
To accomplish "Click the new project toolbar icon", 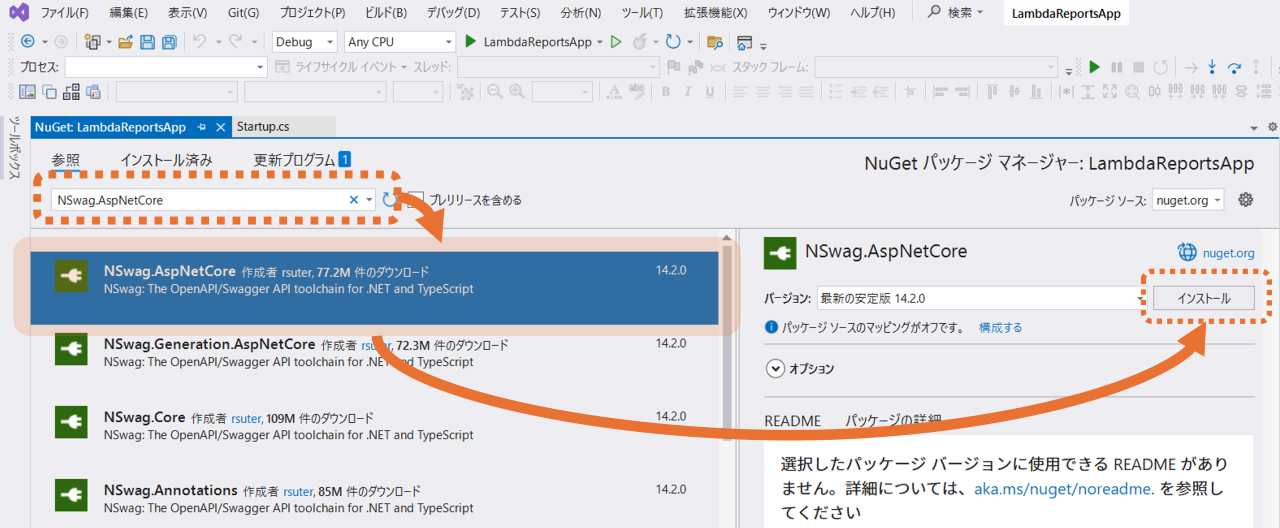I will (92, 42).
